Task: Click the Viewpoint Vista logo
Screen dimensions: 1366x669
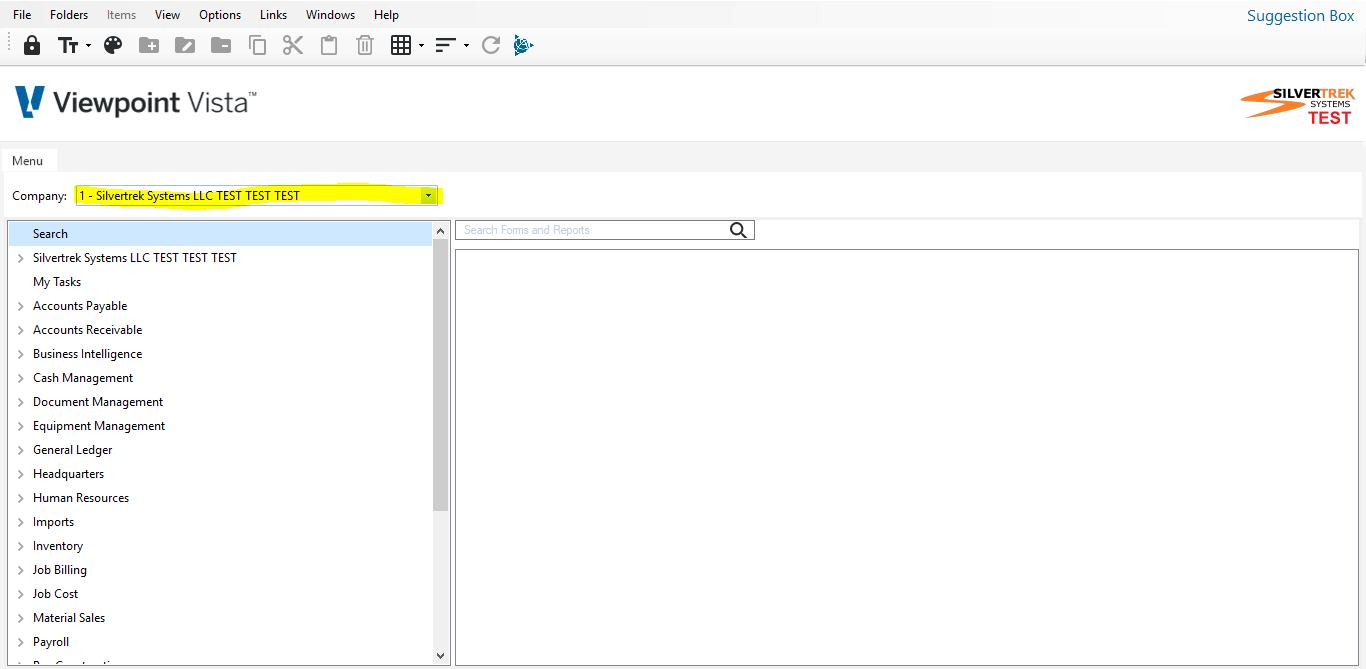Action: [x=135, y=102]
